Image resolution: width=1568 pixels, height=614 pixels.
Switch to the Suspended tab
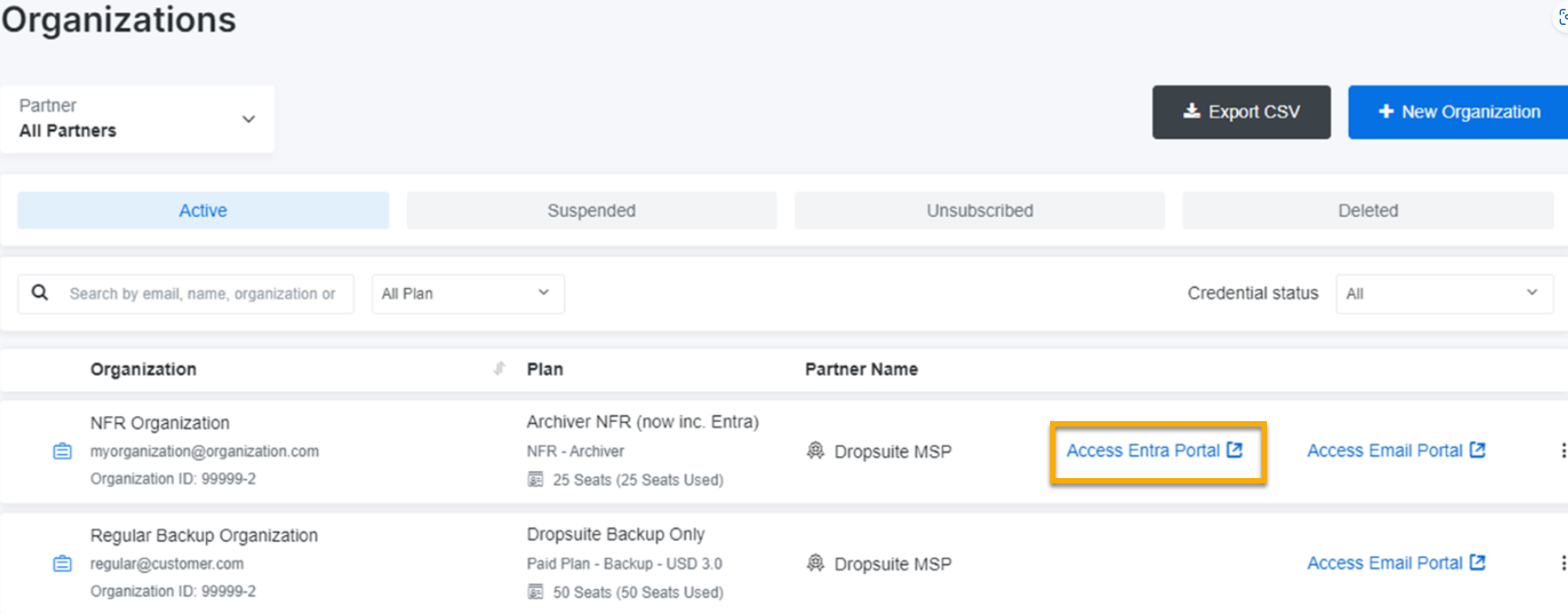point(591,211)
